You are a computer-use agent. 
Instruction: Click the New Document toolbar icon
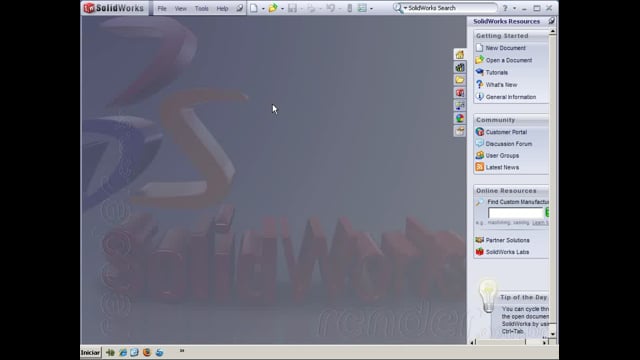coord(254,8)
